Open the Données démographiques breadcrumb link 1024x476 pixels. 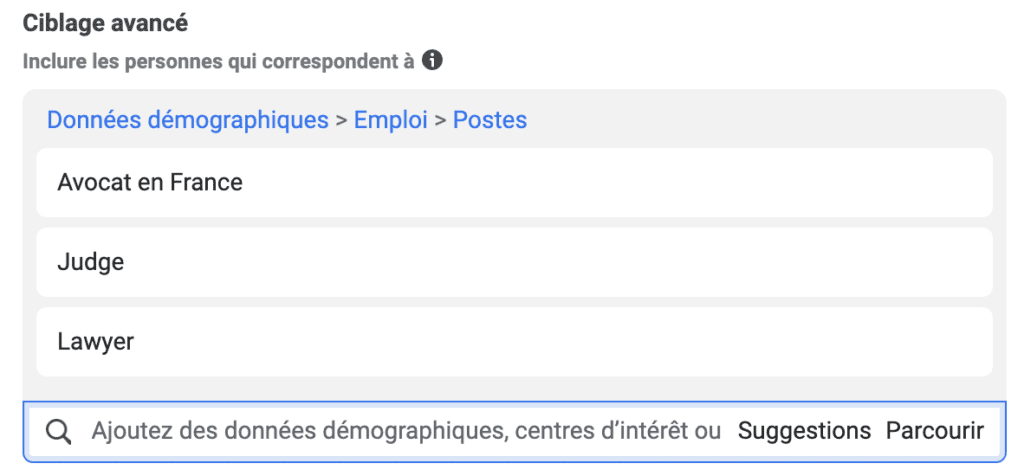[188, 121]
